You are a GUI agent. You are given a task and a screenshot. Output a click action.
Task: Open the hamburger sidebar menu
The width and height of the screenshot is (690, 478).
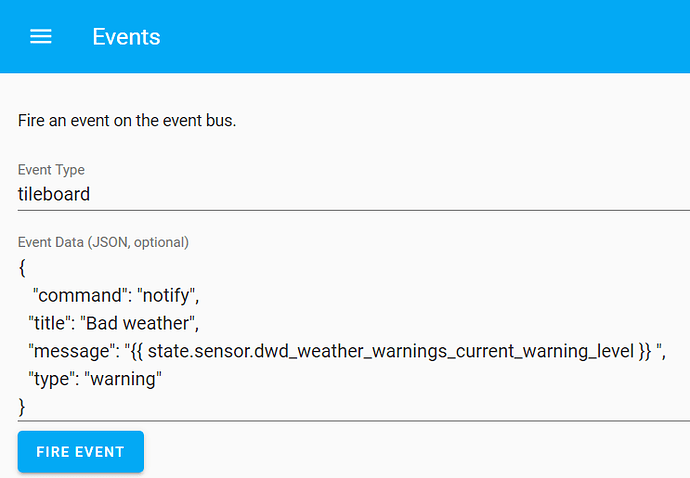40,37
